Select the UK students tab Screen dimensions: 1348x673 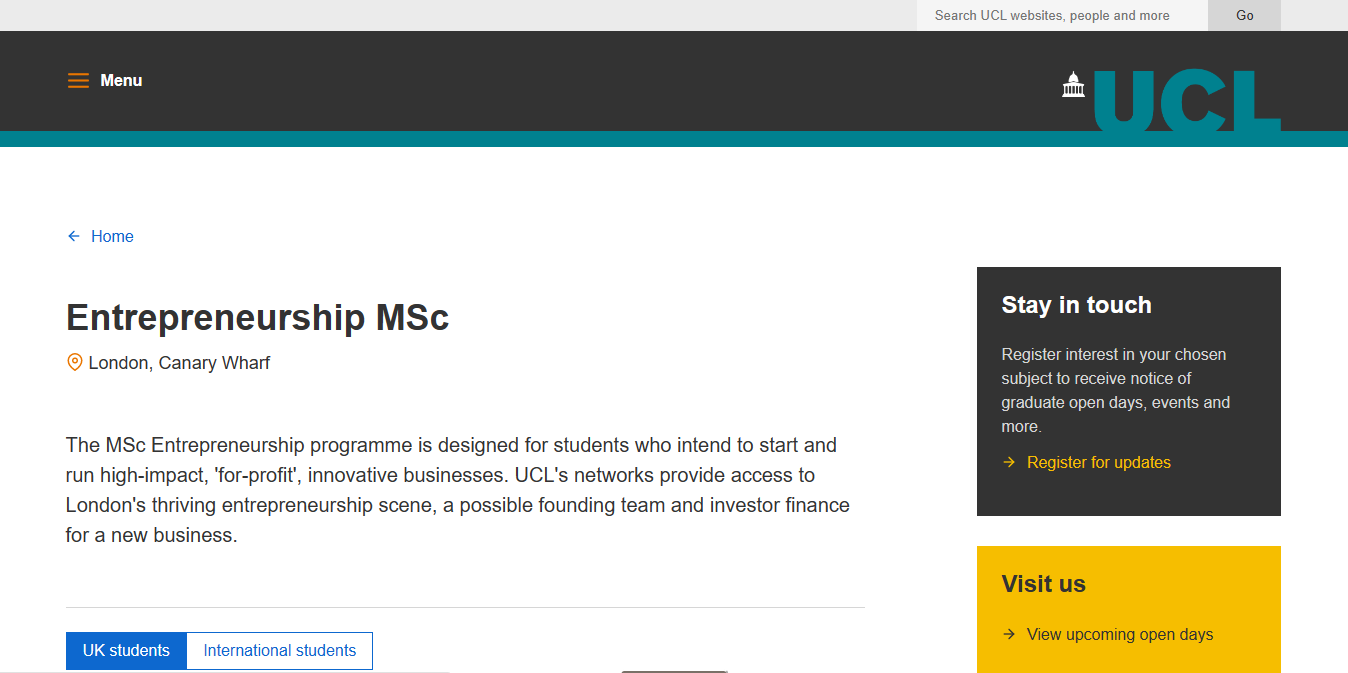pos(126,651)
